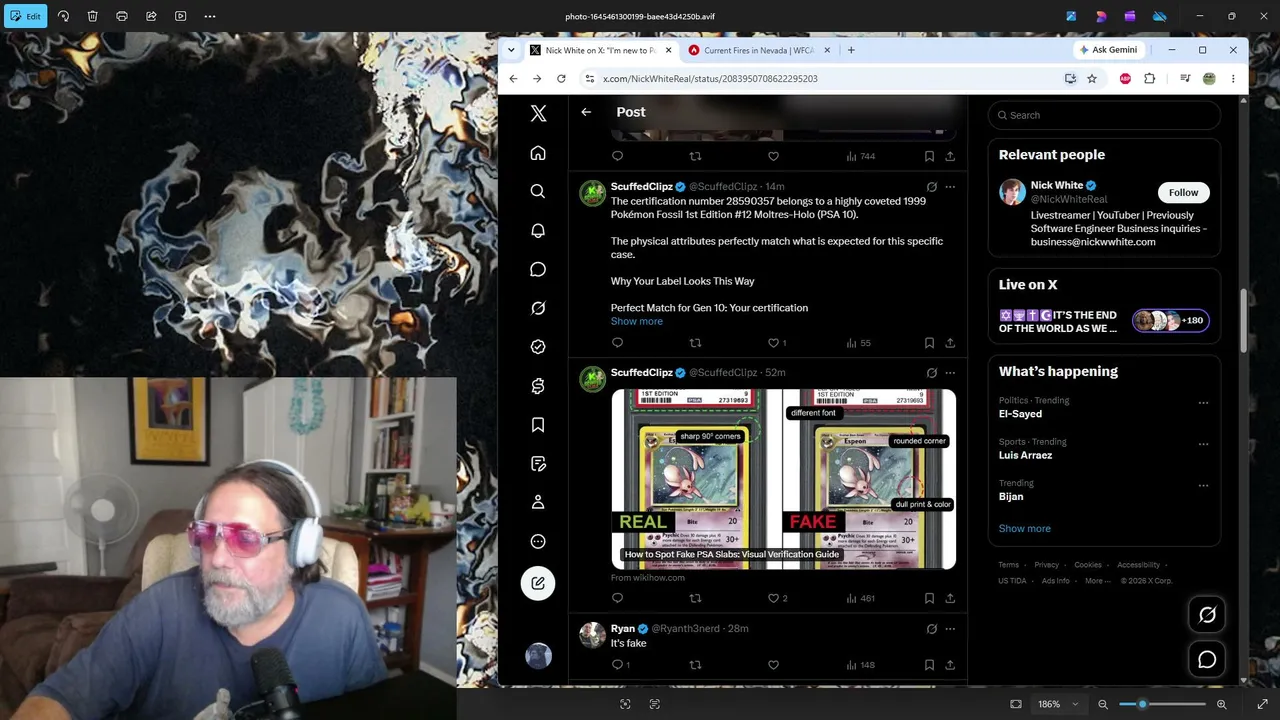
Task: Compose a new post button
Action: 538,583
